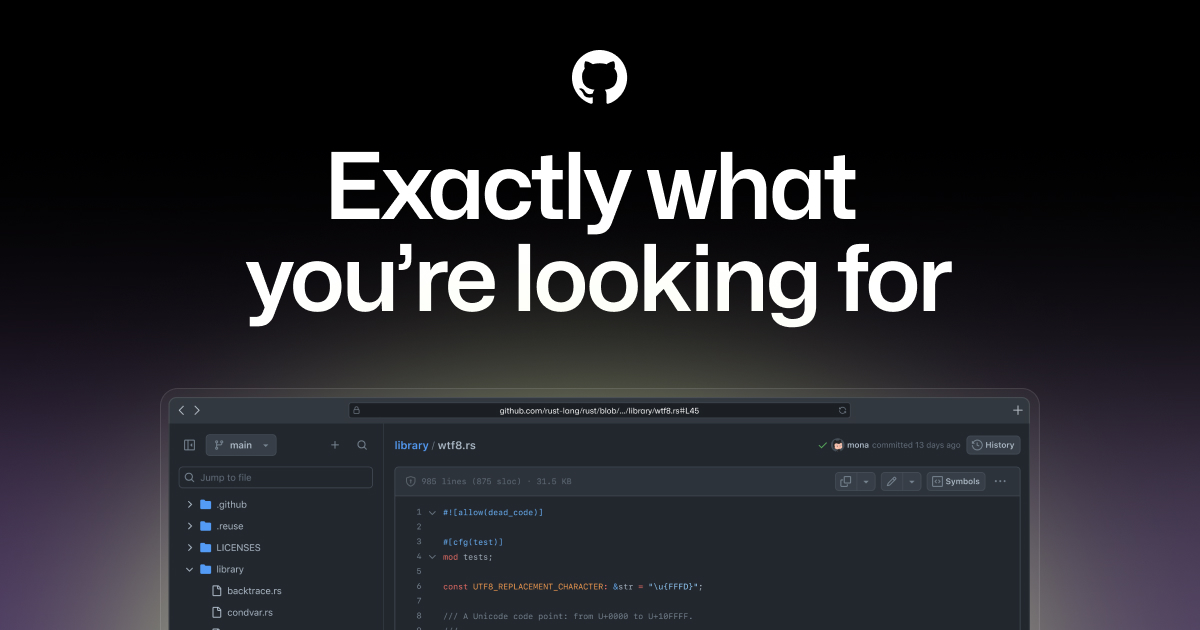Click line number 6 in the gutter
1200x630 pixels.
point(419,586)
